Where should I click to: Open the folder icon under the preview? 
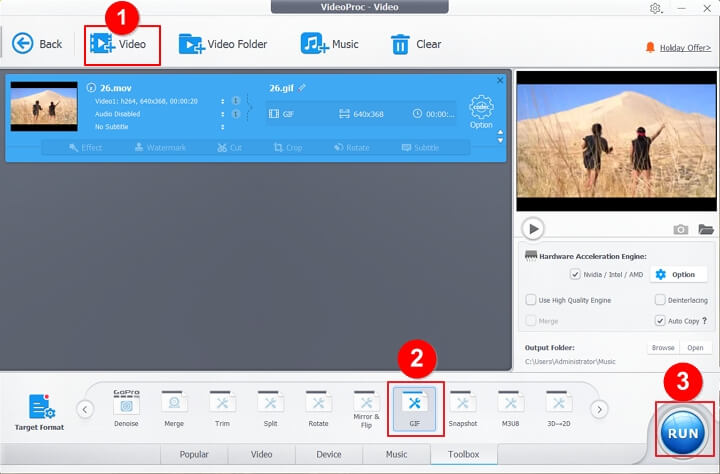[706, 229]
